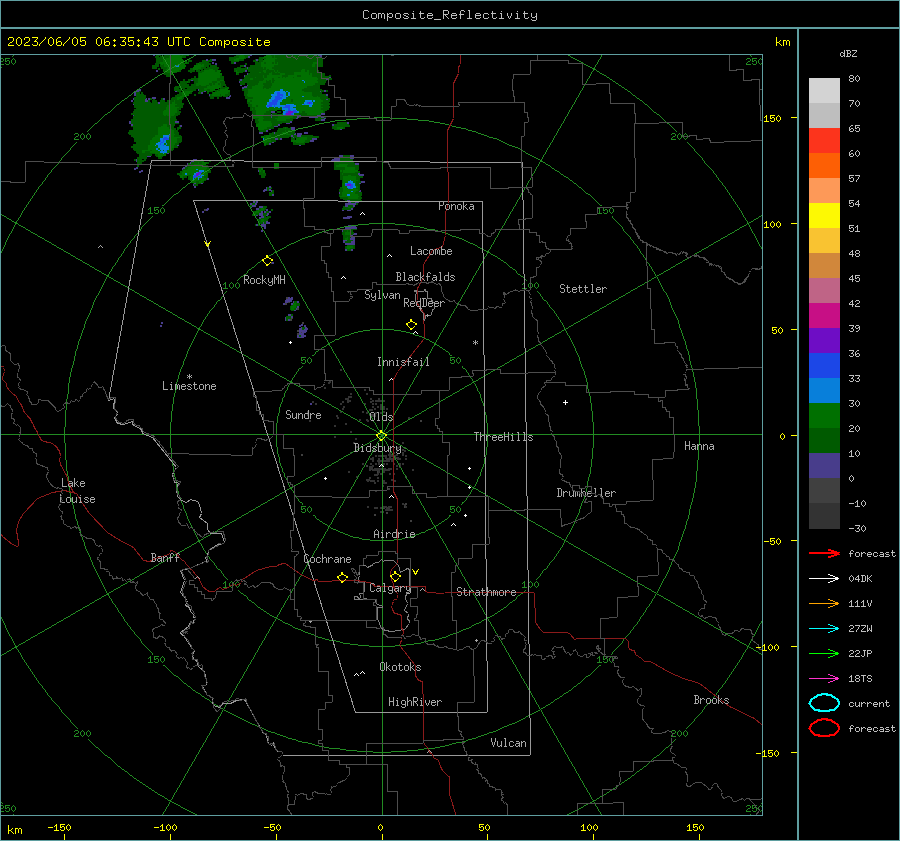Click the Sundre label
900x841 pixels.
(x=303, y=415)
